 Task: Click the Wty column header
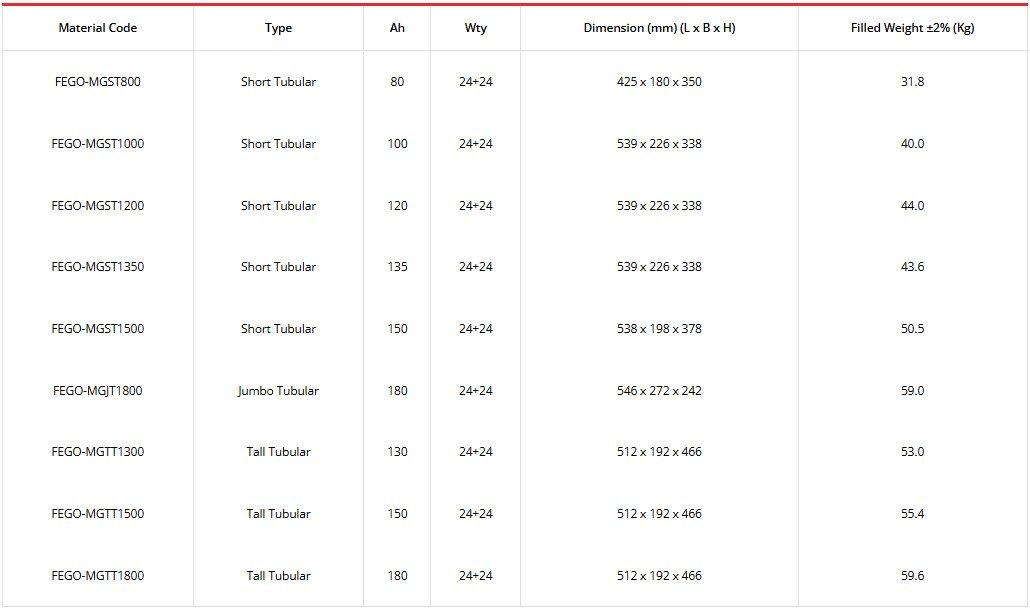(476, 28)
